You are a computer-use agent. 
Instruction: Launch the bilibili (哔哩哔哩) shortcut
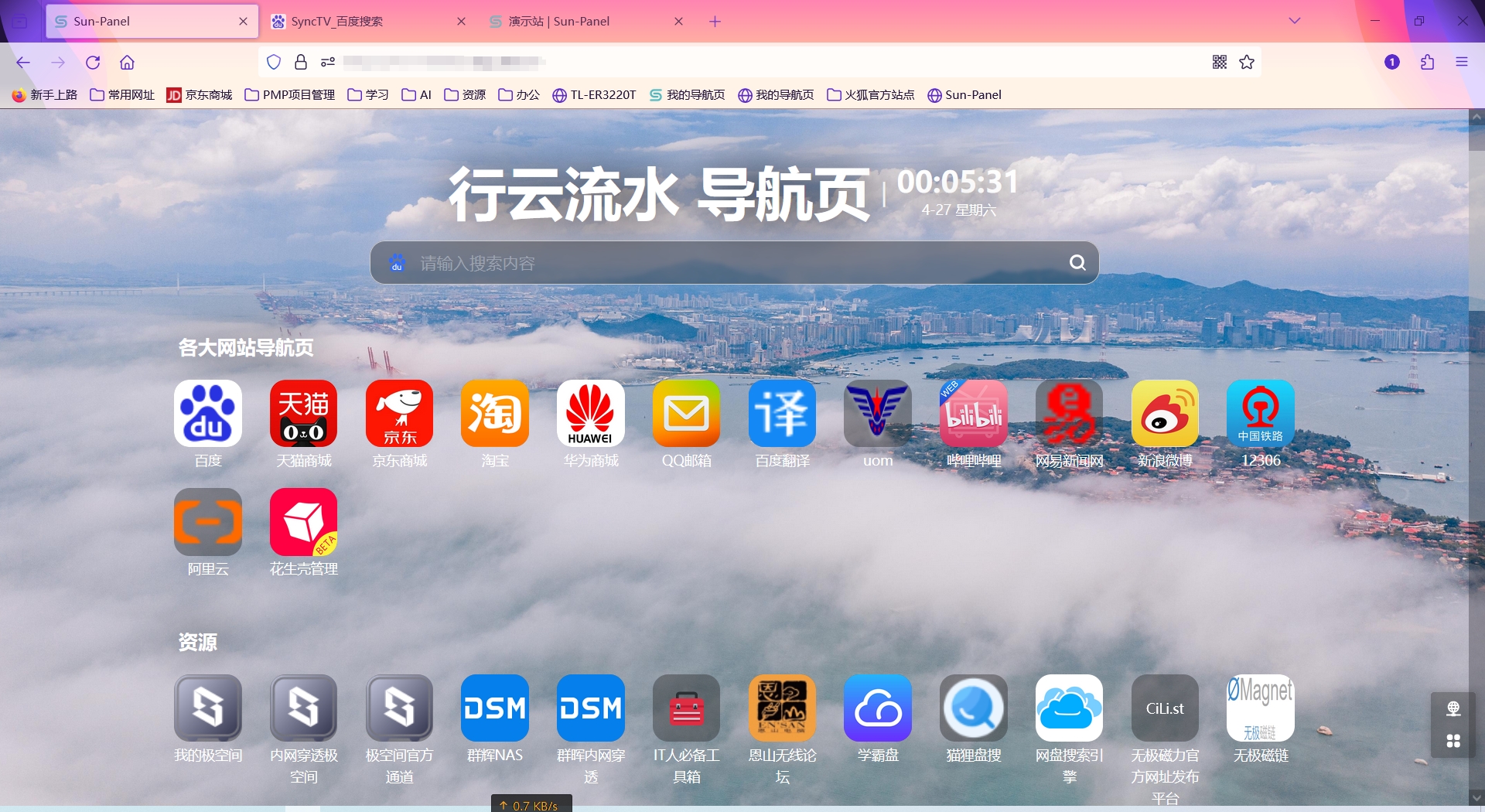tap(973, 414)
